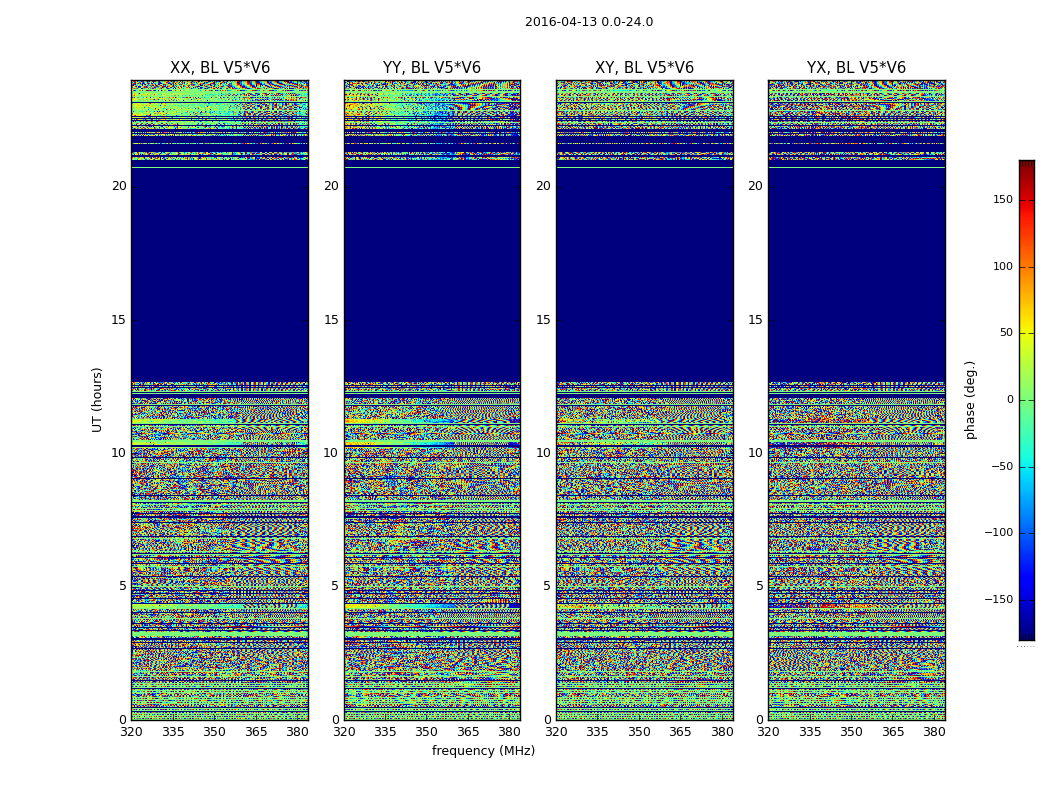Click the figure title 2016-04-13 0.0-24.0

[588, 22]
